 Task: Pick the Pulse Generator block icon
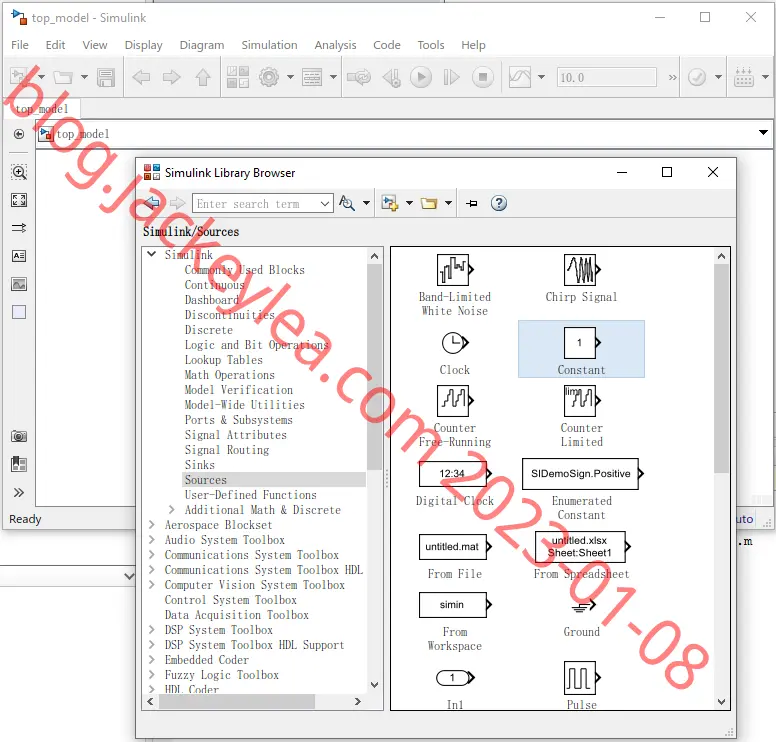tap(582, 678)
